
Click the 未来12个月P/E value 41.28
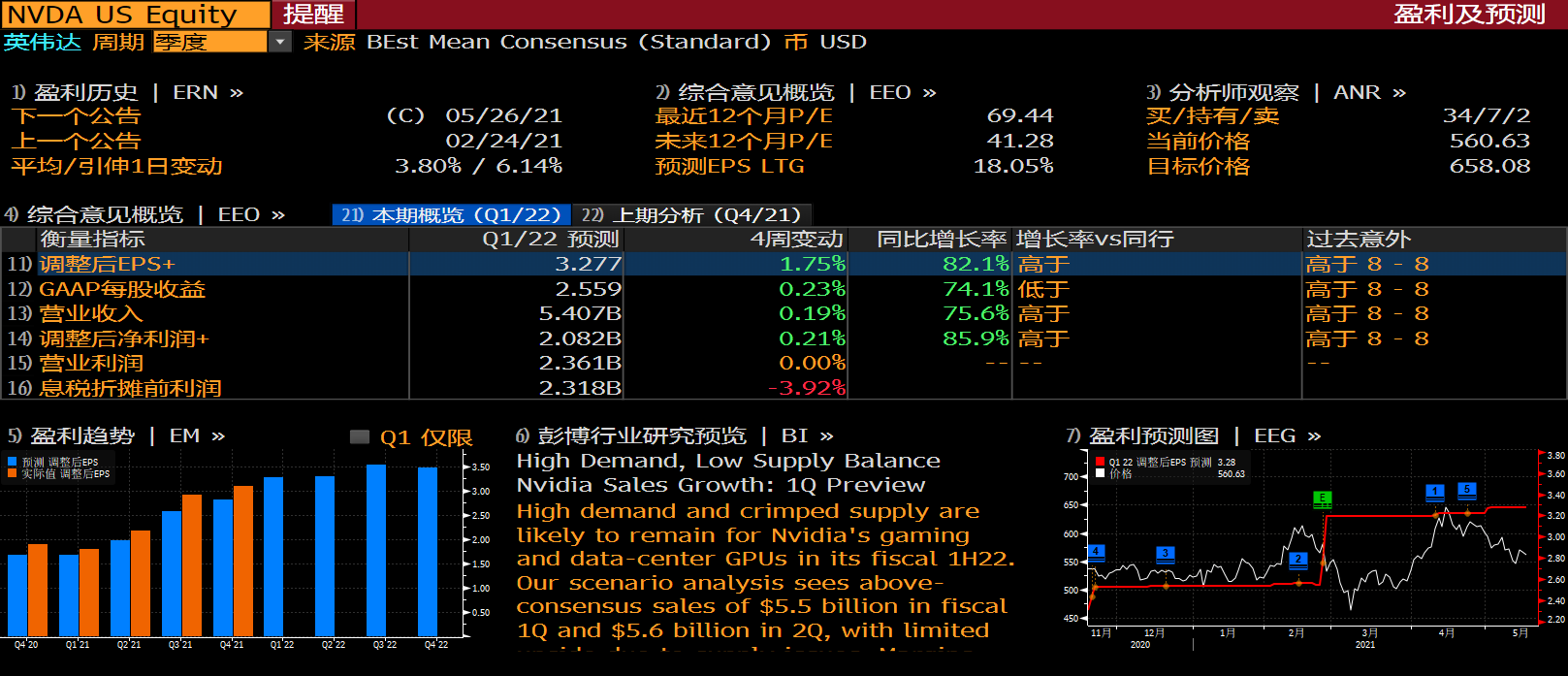[x=1020, y=141]
